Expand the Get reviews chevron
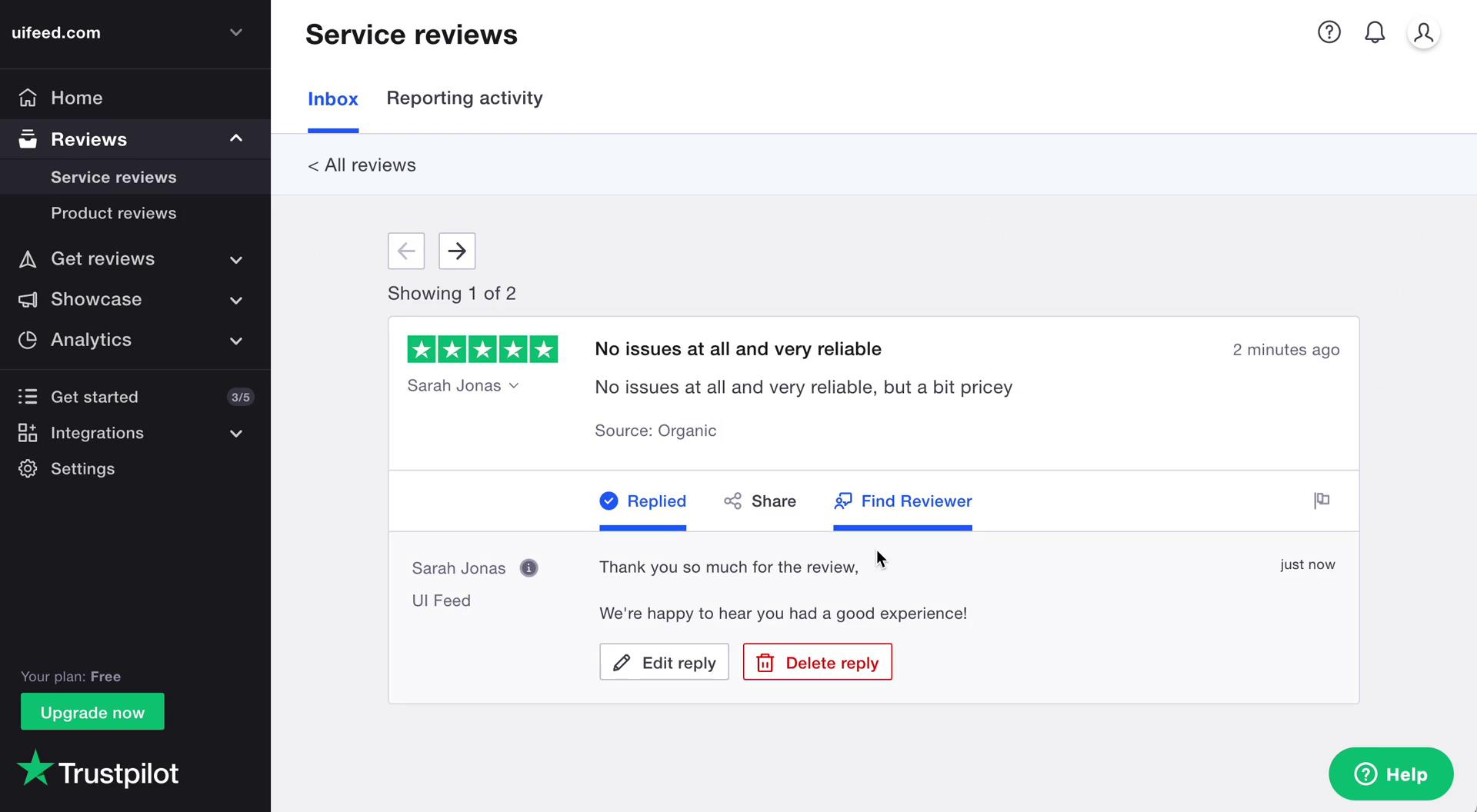 tap(236, 260)
